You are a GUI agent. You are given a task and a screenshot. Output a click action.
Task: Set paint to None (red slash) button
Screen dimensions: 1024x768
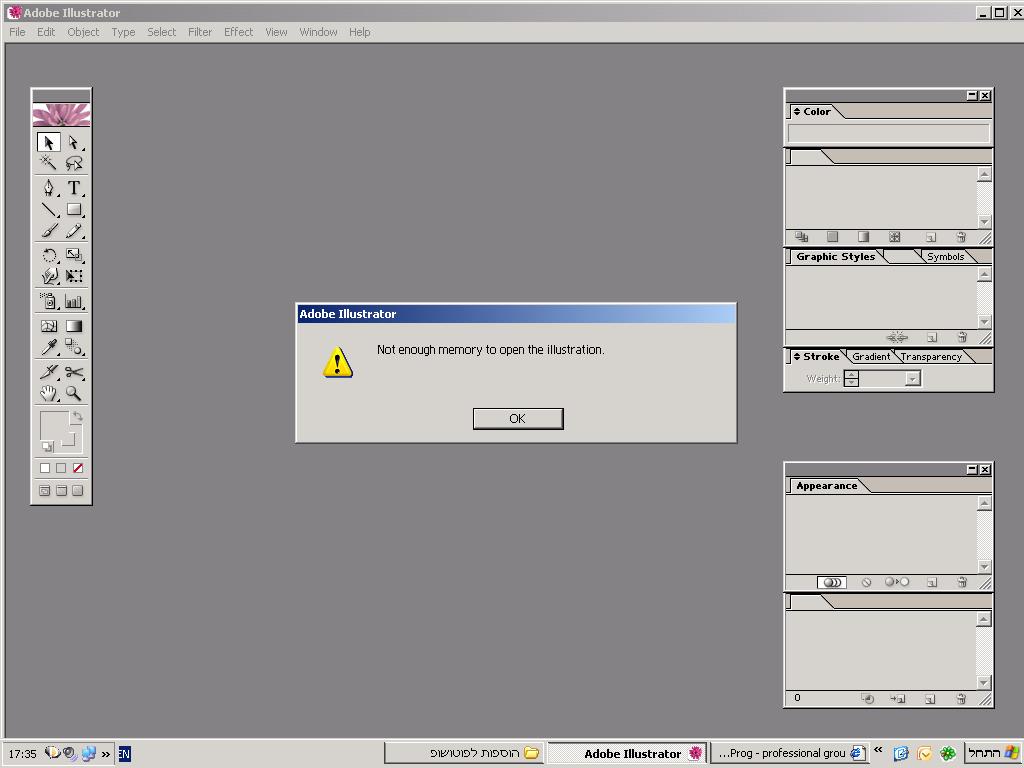tap(78, 468)
